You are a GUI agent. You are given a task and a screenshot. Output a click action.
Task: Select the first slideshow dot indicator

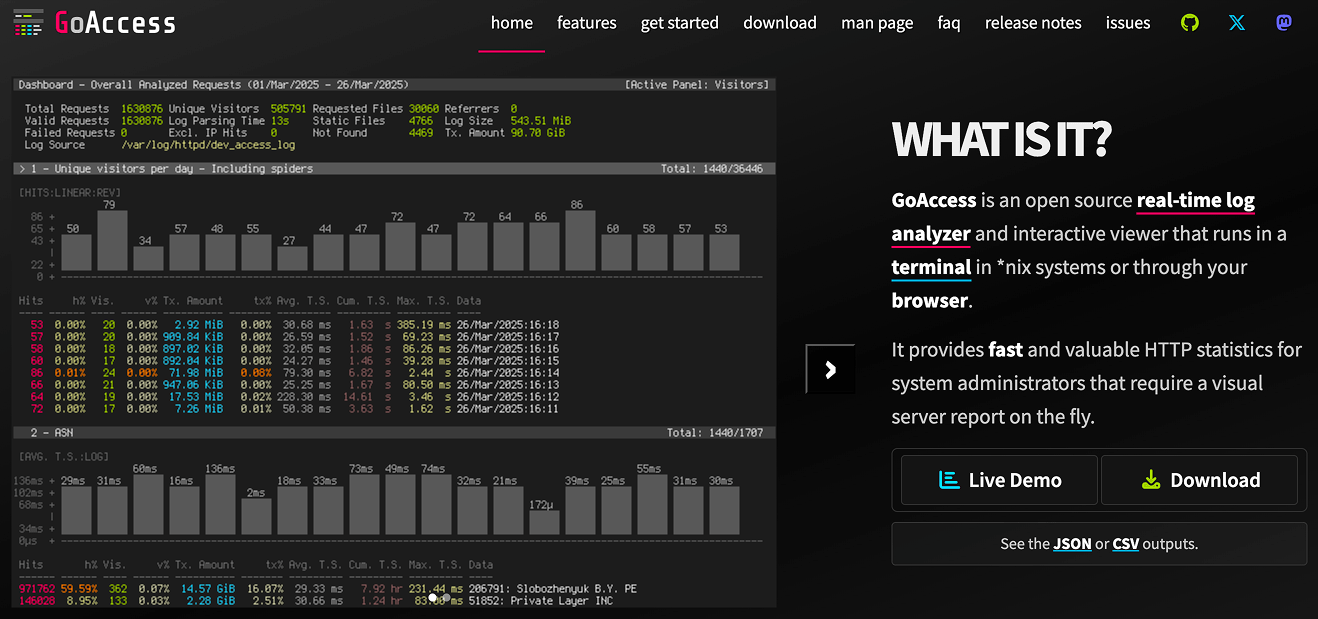(433, 597)
